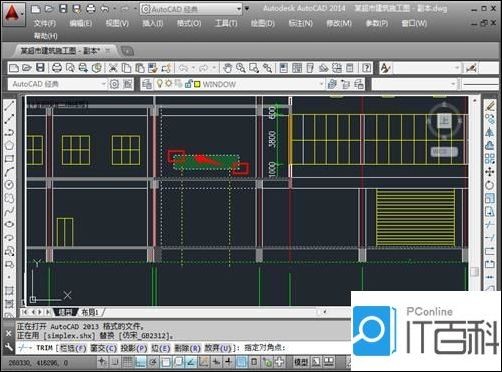Expand the WINDOW layer dropdown

(x=321, y=84)
